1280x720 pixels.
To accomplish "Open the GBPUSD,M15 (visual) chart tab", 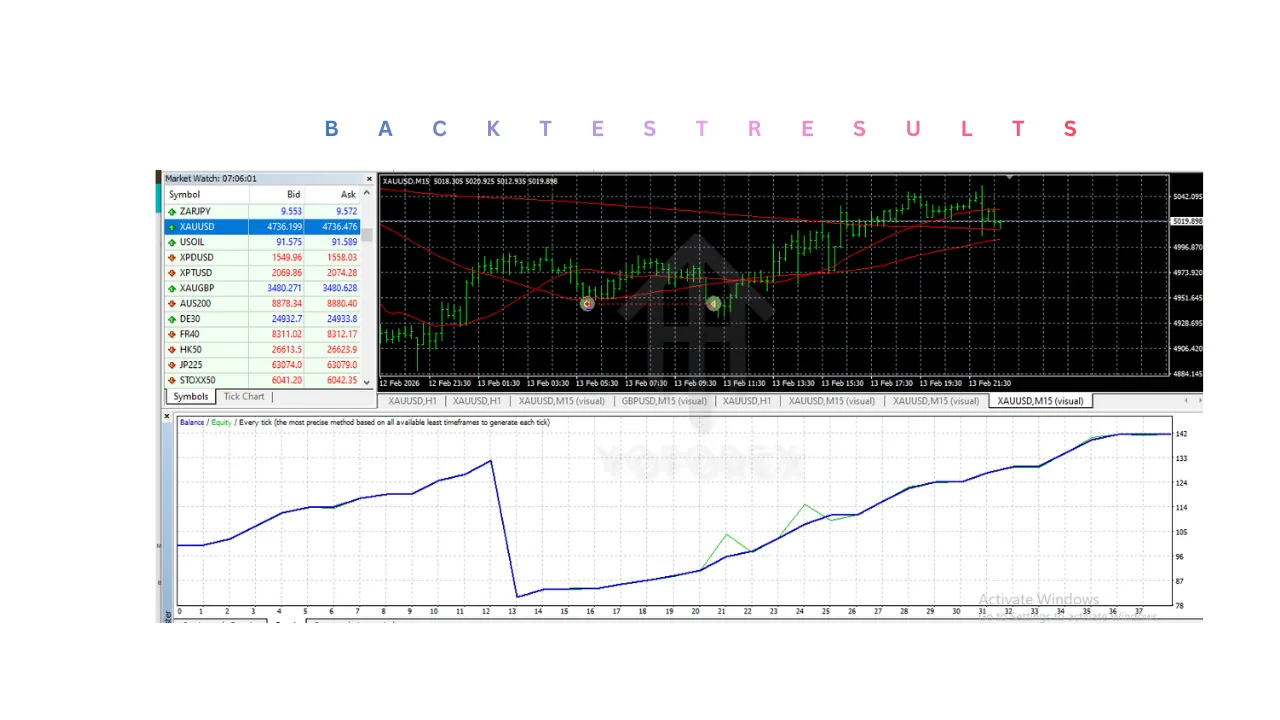I will coord(664,401).
